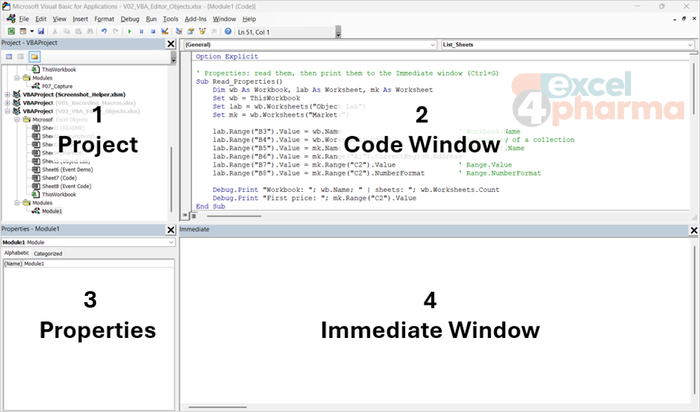Close the Immediate window panel
The width and height of the screenshot is (700, 412).
(694, 230)
